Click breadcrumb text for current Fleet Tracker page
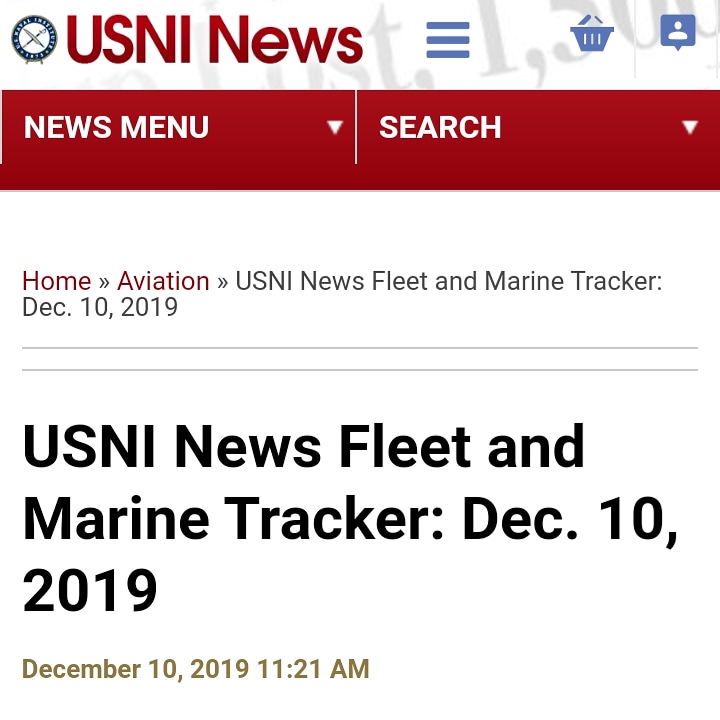 (x=448, y=281)
